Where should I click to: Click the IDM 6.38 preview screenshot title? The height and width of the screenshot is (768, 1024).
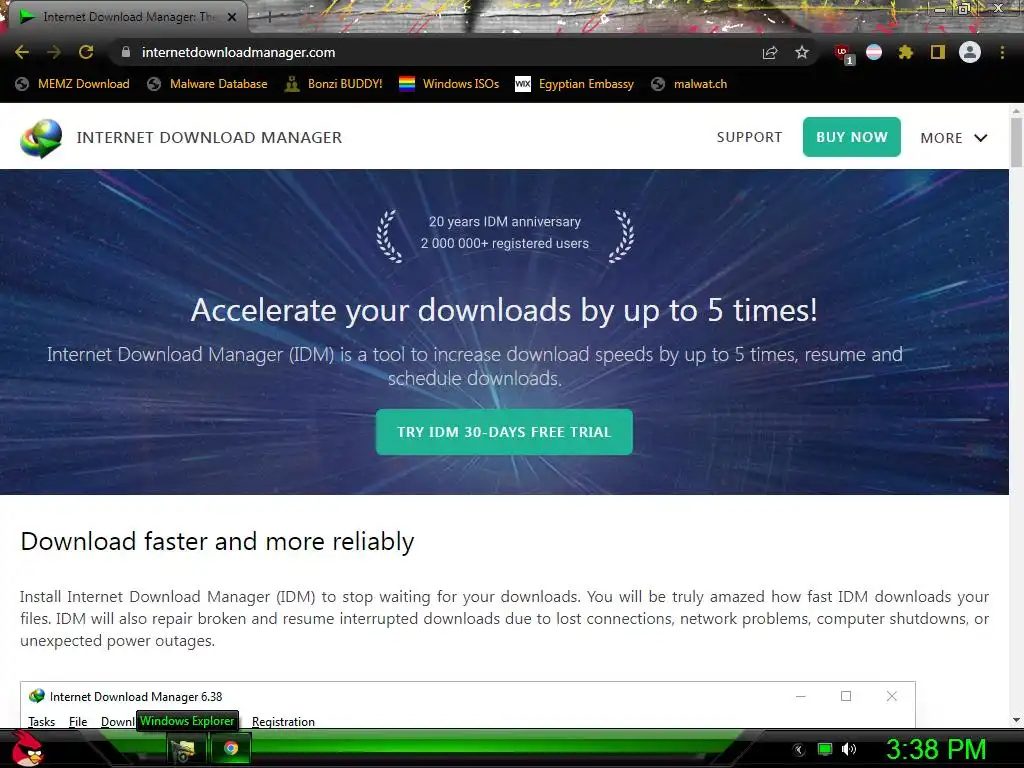point(136,697)
